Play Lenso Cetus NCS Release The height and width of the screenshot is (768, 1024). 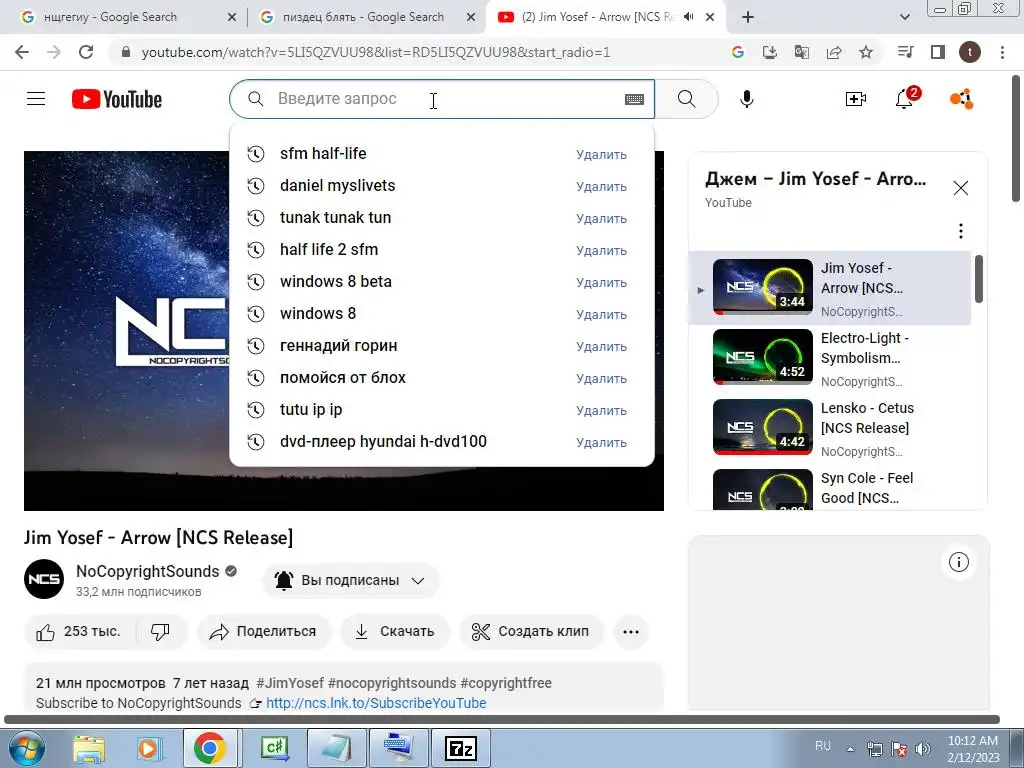click(x=829, y=428)
